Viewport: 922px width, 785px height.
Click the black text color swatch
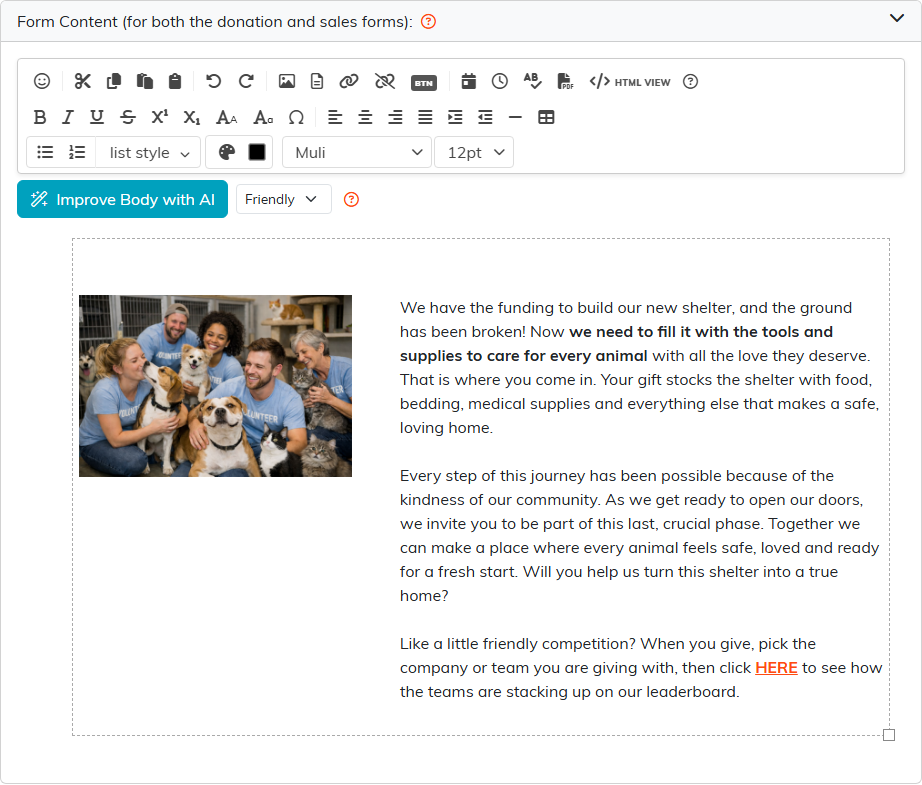[x=257, y=152]
